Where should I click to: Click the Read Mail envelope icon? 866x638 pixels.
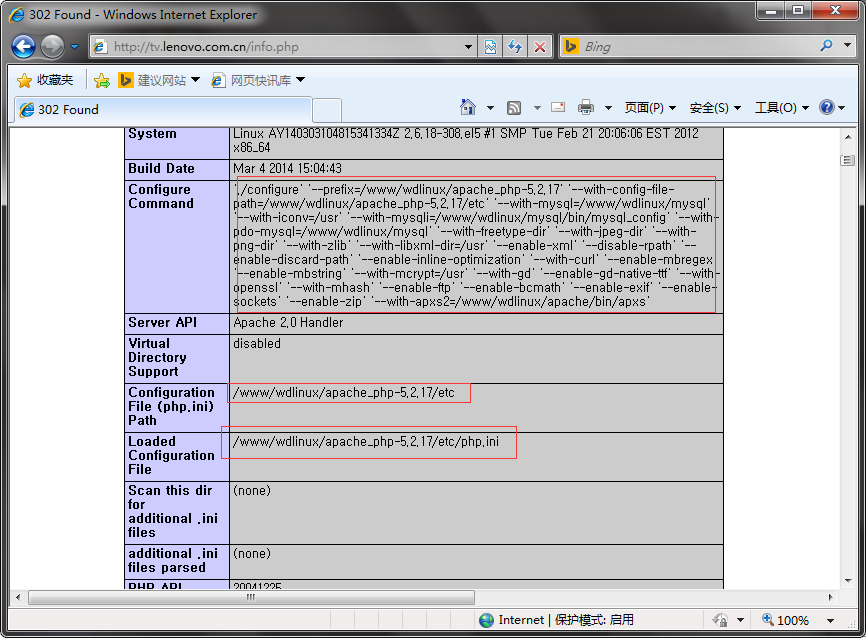tap(558, 107)
